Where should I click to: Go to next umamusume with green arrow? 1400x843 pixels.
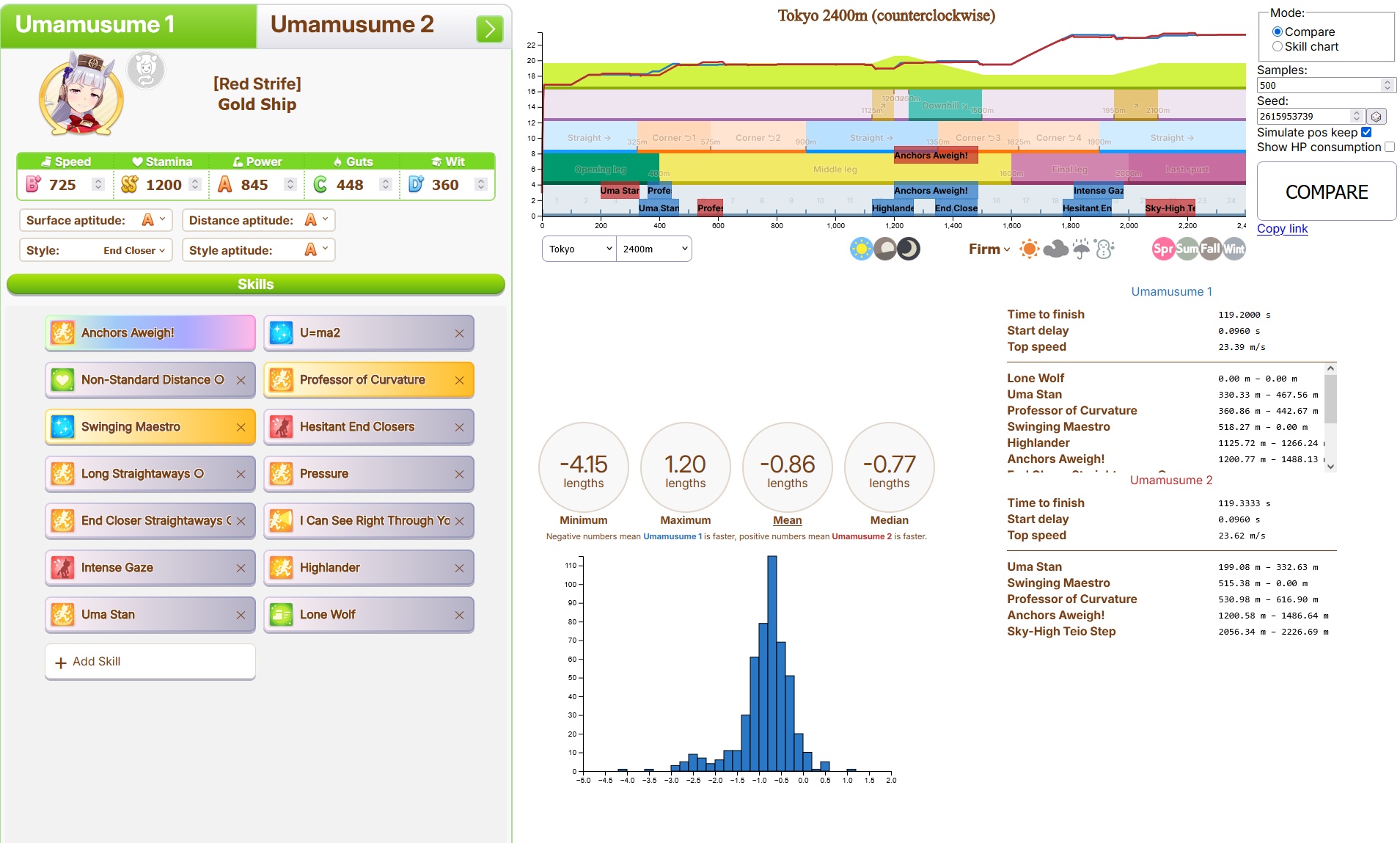coord(489,29)
